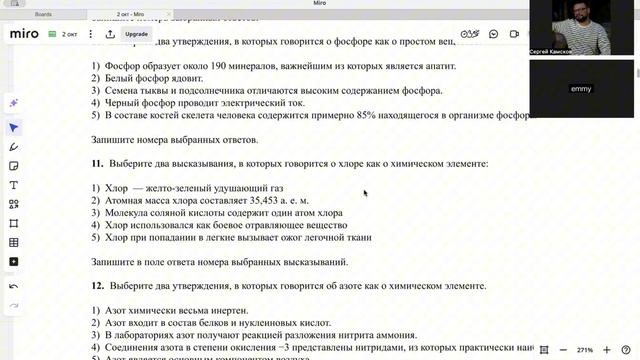
Task: Click 'Запишите номера выбранных ответов.' text
Action: (175, 140)
